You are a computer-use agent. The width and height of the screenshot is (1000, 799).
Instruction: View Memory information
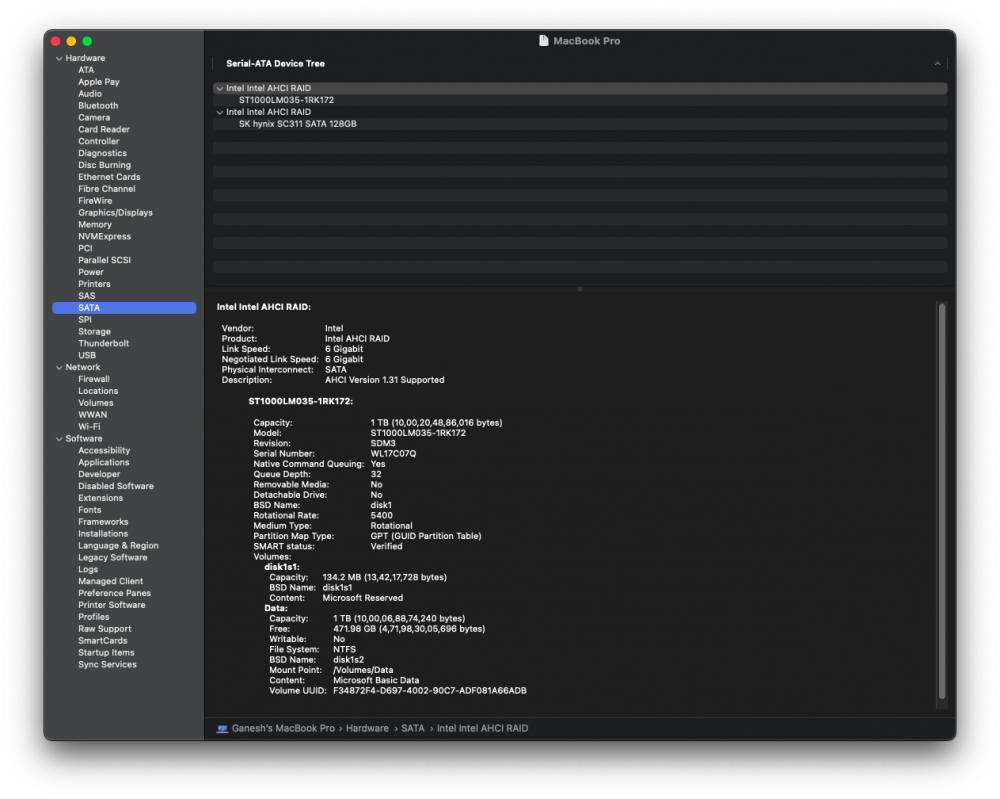95,224
